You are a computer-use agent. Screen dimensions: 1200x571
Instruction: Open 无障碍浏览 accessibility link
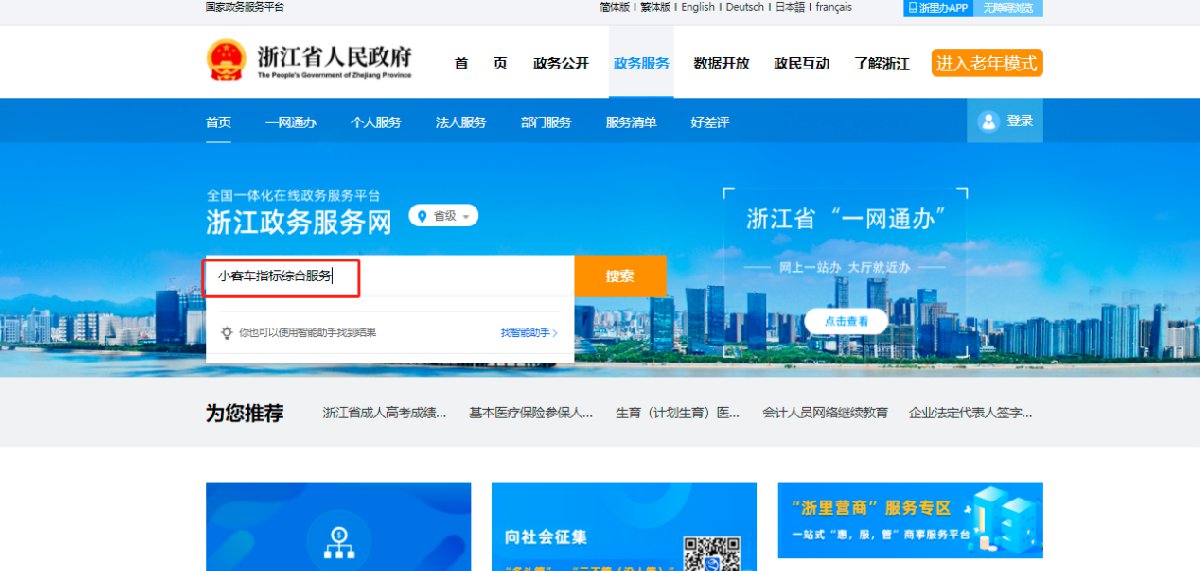coord(1008,8)
